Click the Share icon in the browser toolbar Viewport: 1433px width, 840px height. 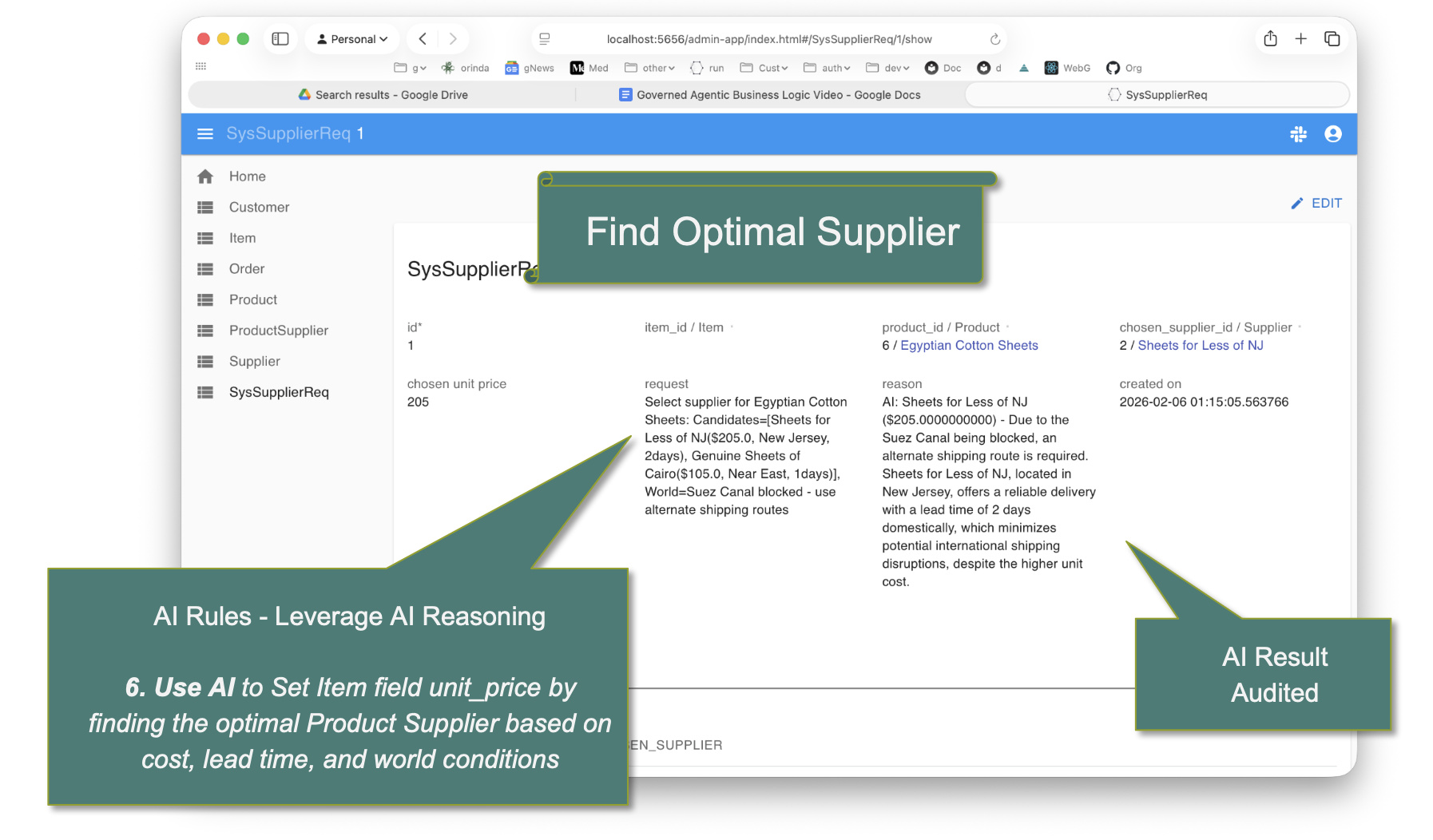pyautogui.click(x=1270, y=39)
